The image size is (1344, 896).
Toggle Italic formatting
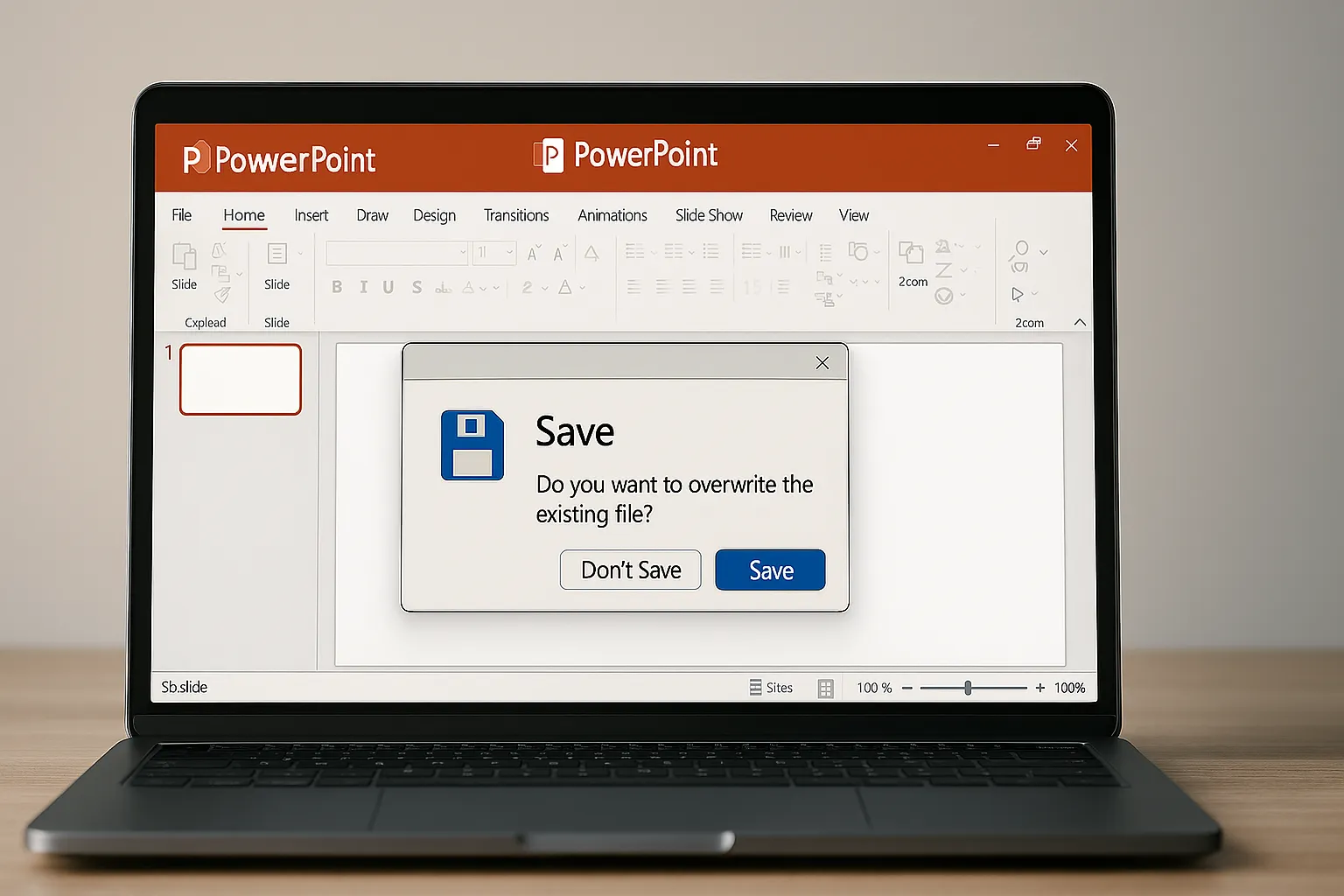tap(364, 286)
